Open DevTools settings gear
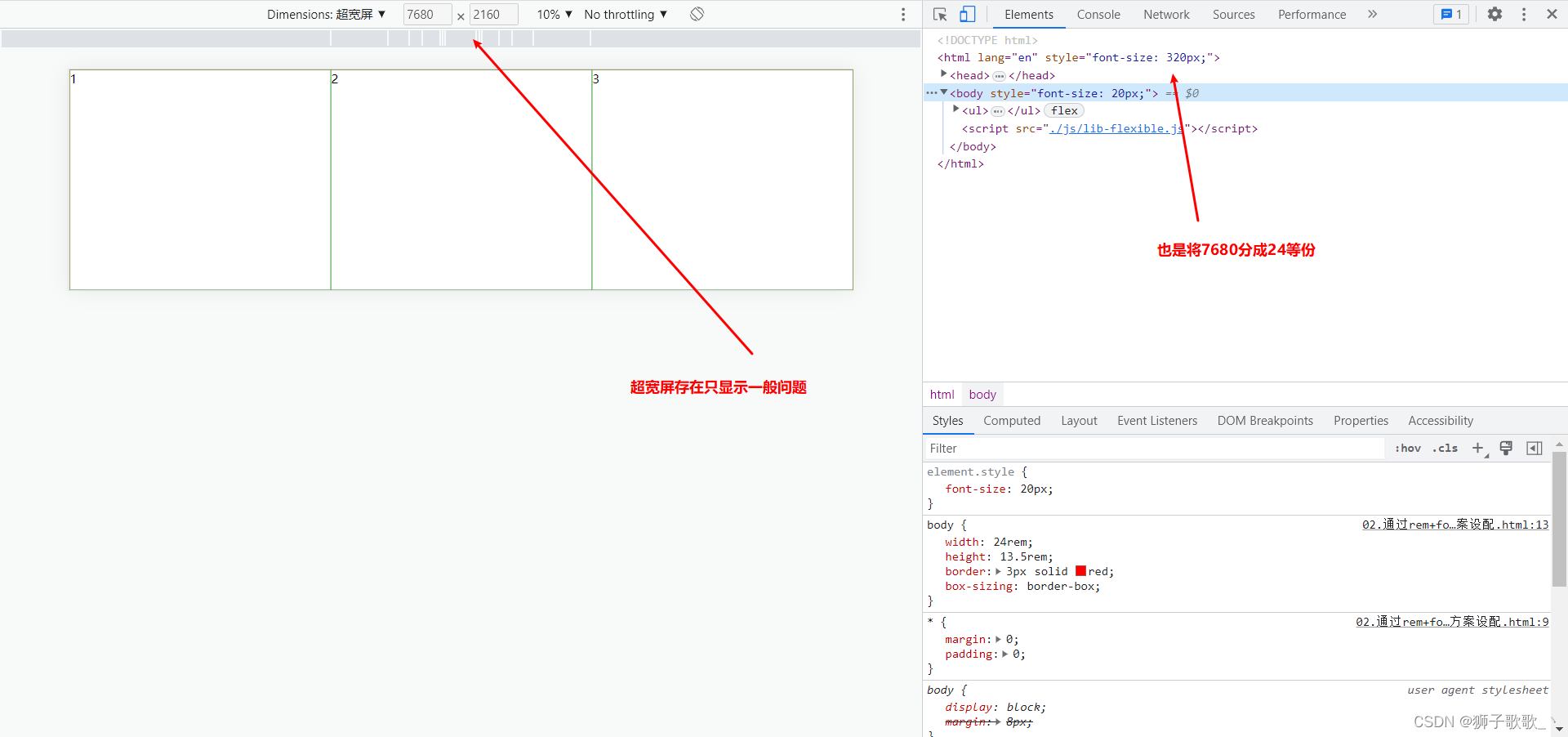Viewport: 1568px width, 737px height. (1494, 14)
